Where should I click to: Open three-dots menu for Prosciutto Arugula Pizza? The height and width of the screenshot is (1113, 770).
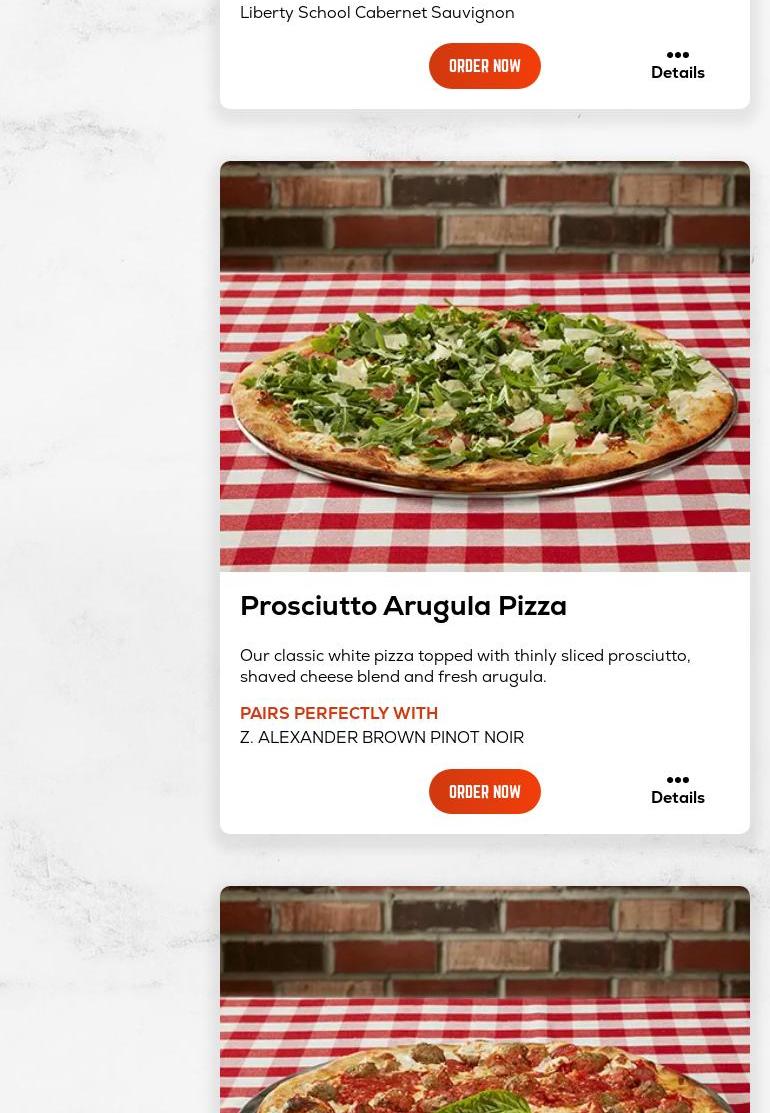click(678, 780)
